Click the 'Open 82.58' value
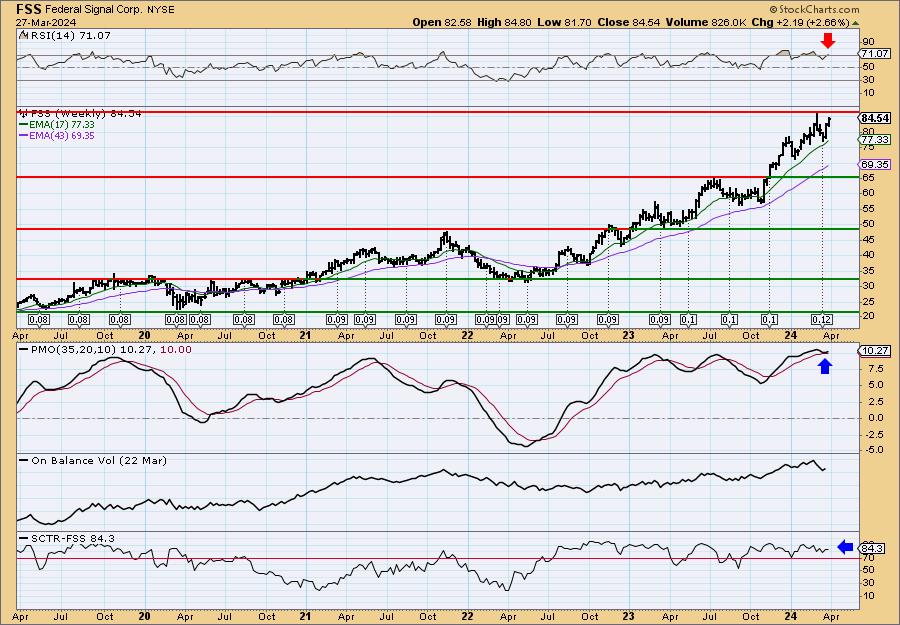The image size is (900, 625). pyautogui.click(x=443, y=22)
